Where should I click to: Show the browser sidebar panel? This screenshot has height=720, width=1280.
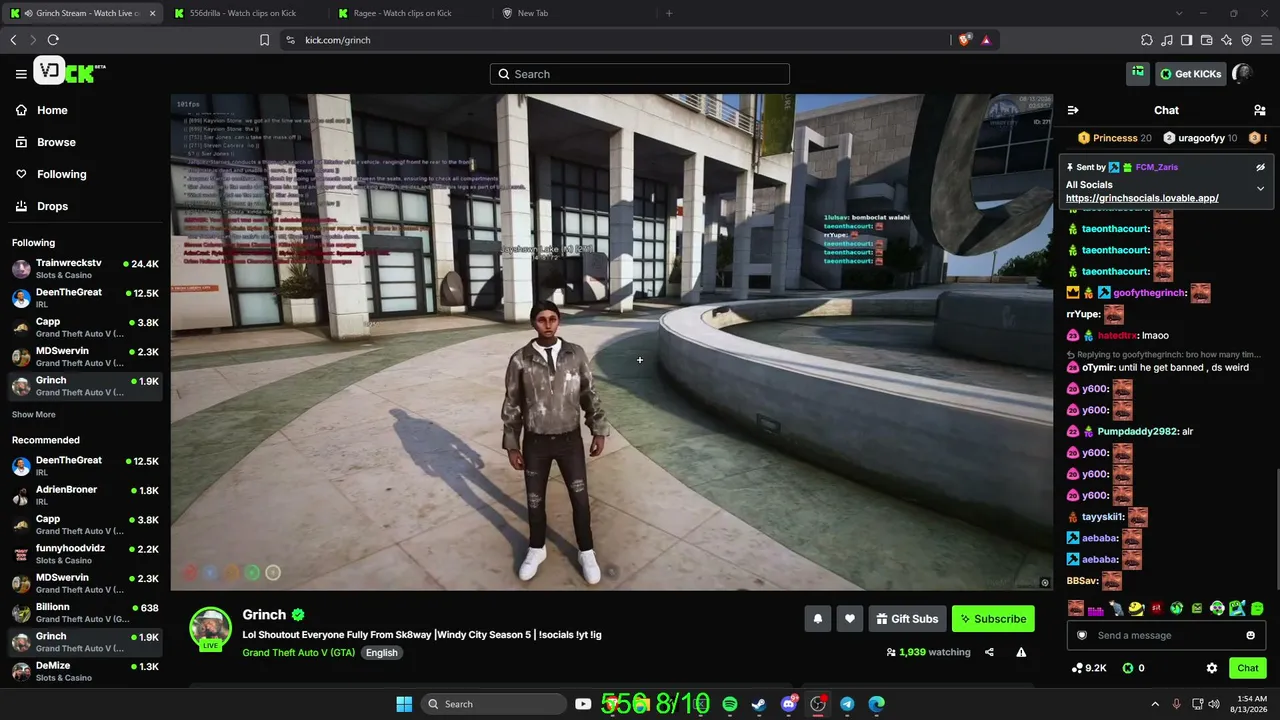pyautogui.click(x=1186, y=40)
